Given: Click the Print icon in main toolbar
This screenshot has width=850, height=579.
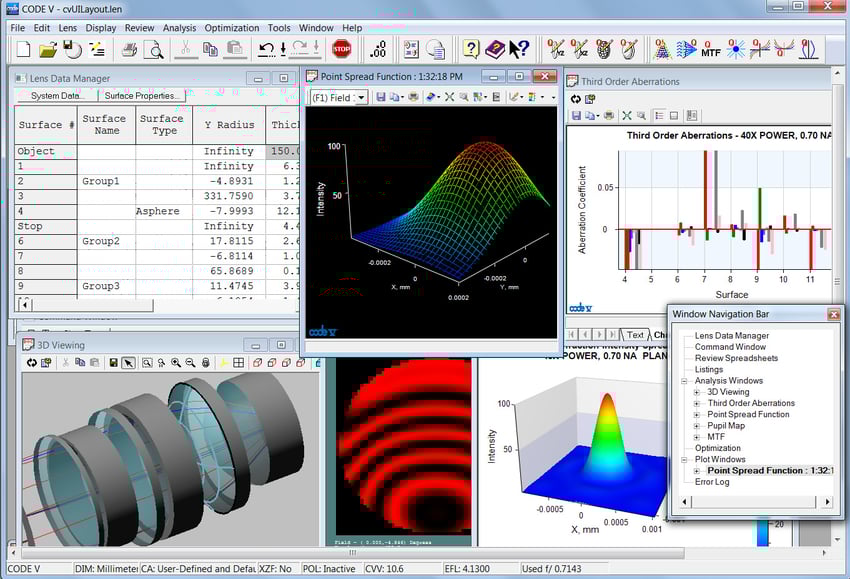Looking at the screenshot, I should point(130,49).
